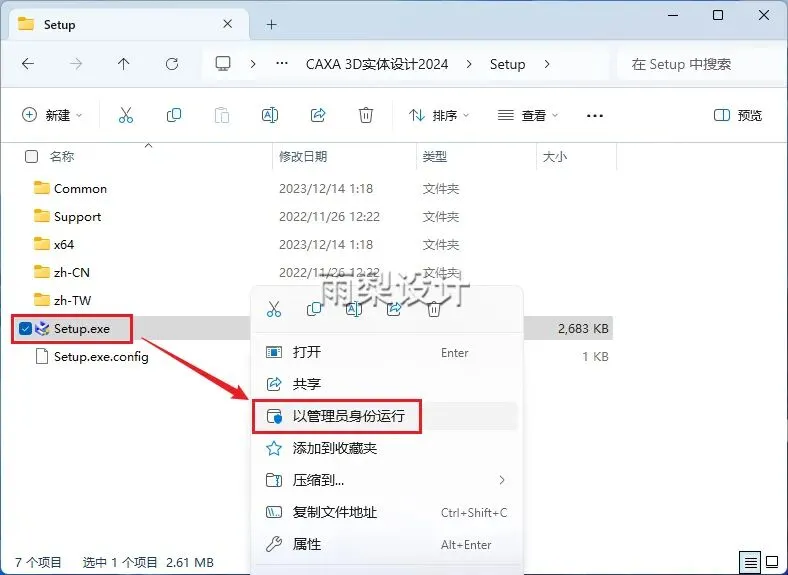Viewport: 788px width, 575px height.
Task: Sort by the 名称 column header
Action: 62,156
